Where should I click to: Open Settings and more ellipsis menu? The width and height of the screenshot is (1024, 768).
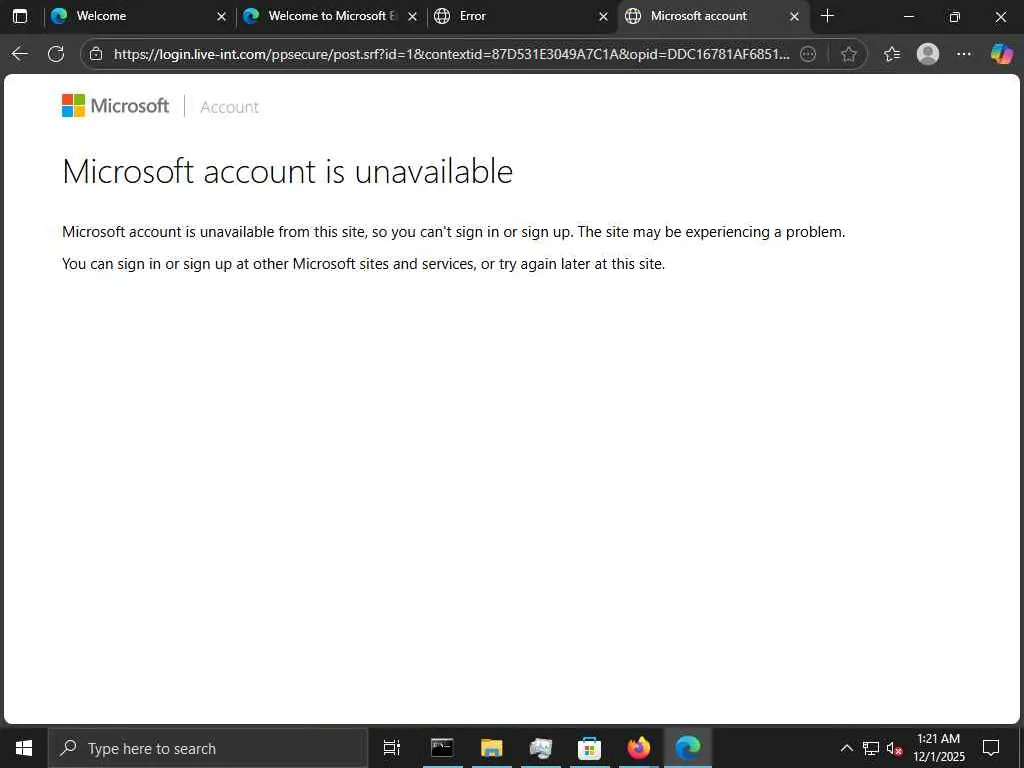[964, 54]
